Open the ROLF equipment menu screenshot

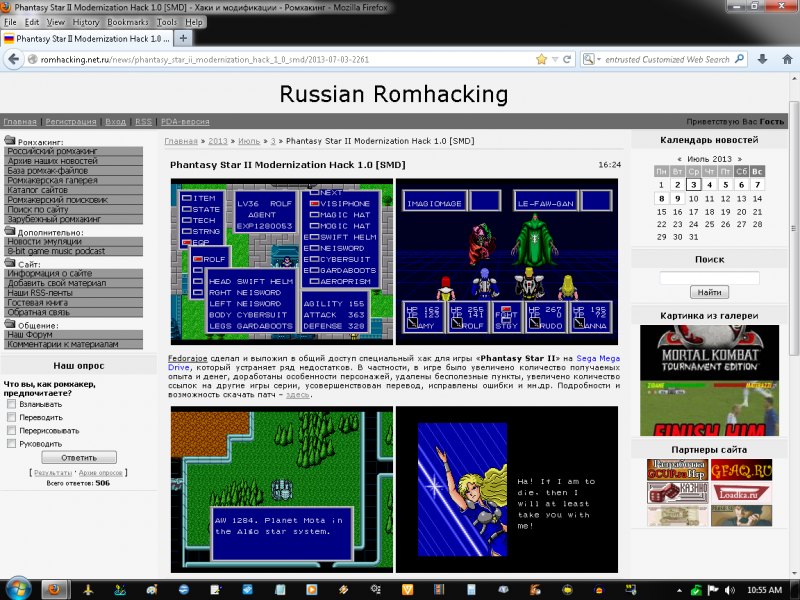(x=282, y=262)
